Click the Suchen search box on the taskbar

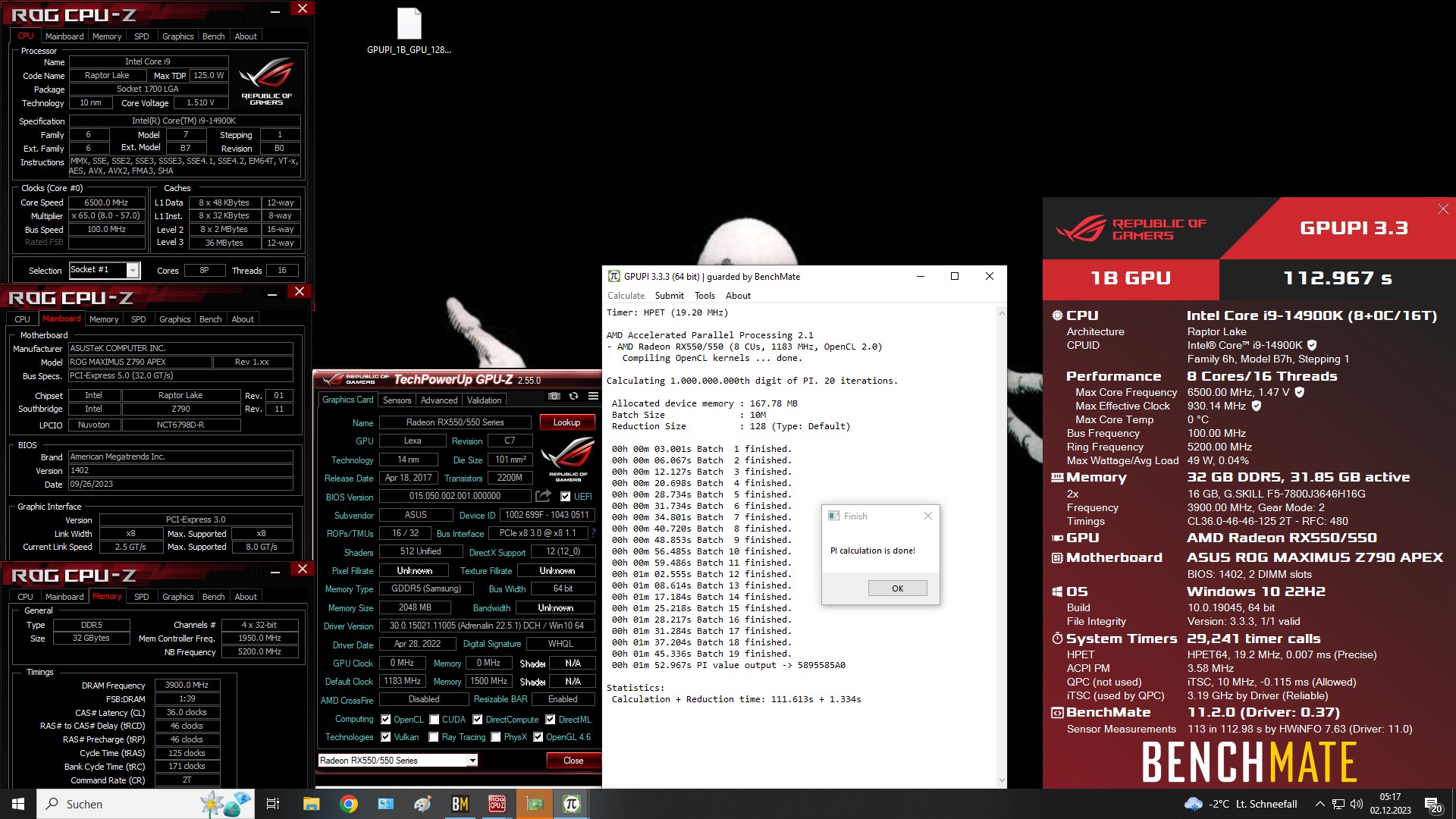[x=146, y=804]
